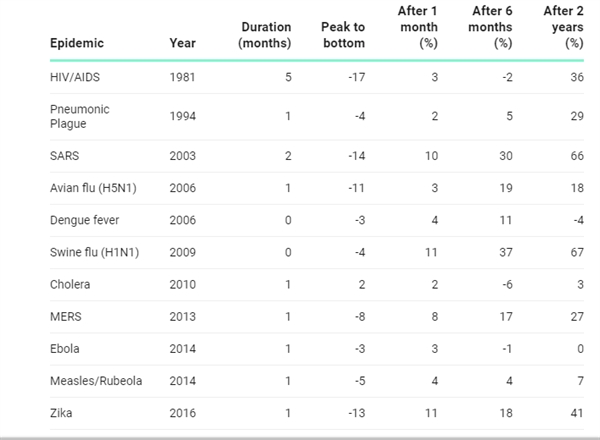The width and height of the screenshot is (600, 440).
Task: Select the After 2 years (%) header
Action: (x=564, y=27)
